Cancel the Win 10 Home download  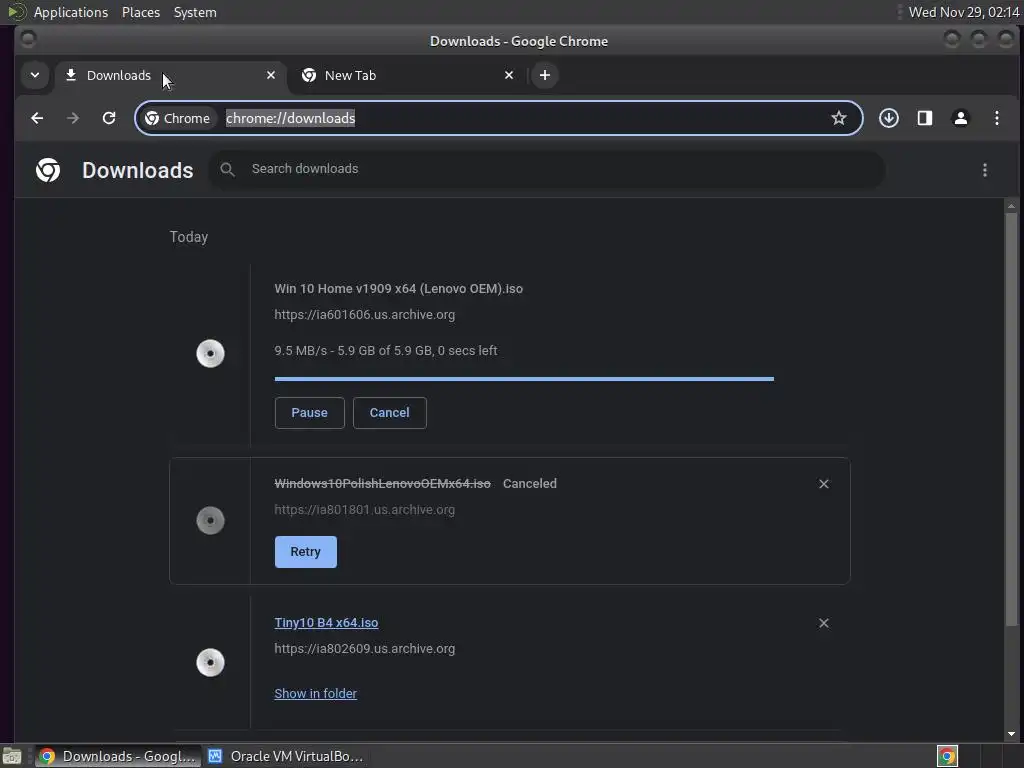pos(389,413)
